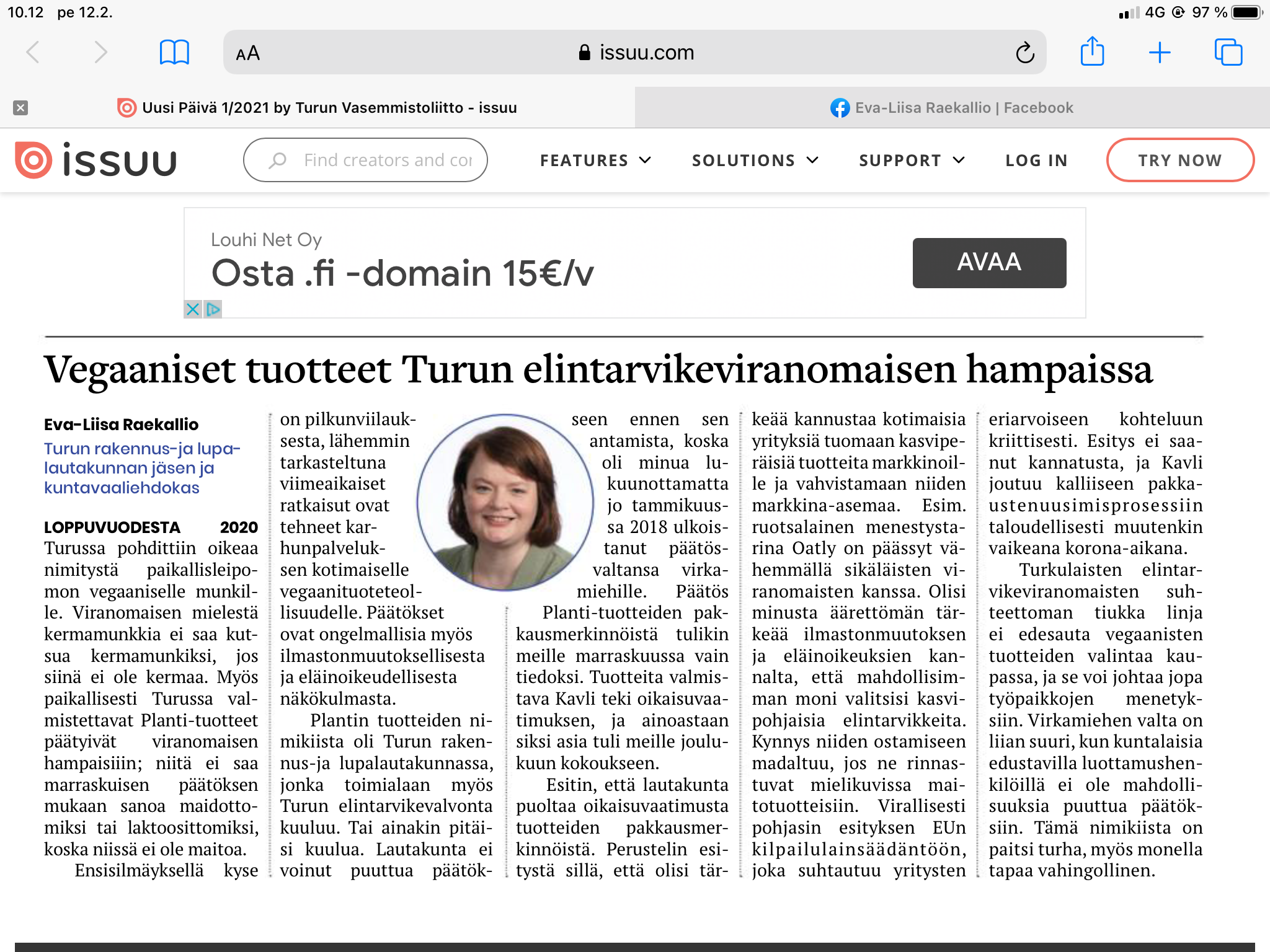1270x952 pixels.
Task: Click the LOG IN link
Action: pyautogui.click(x=1036, y=161)
